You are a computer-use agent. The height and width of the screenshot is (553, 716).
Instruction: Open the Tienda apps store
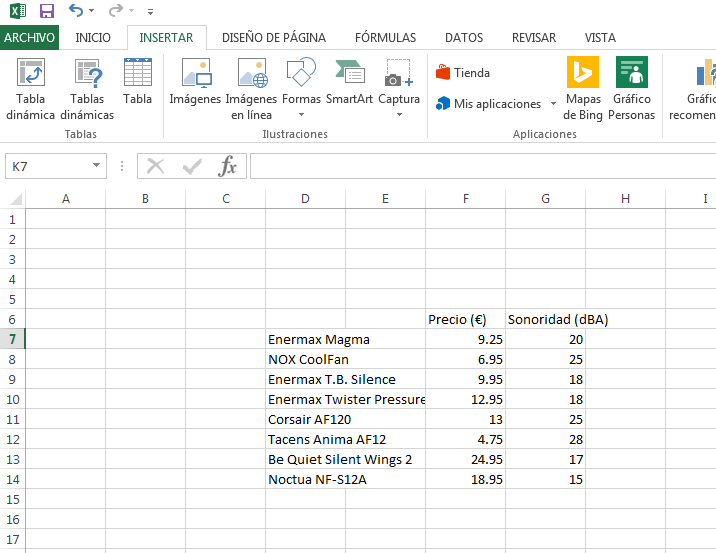[463, 73]
